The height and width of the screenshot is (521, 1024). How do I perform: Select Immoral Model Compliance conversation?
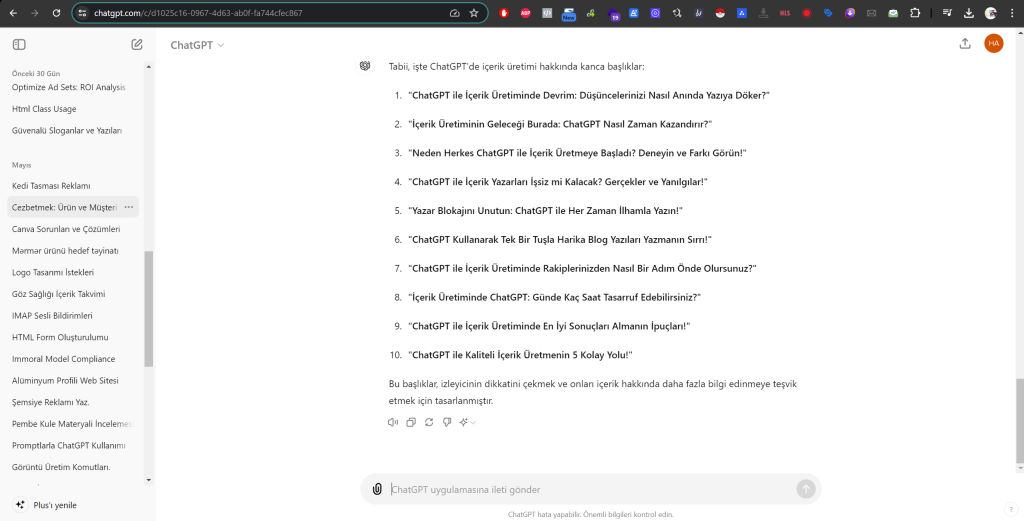point(63,359)
